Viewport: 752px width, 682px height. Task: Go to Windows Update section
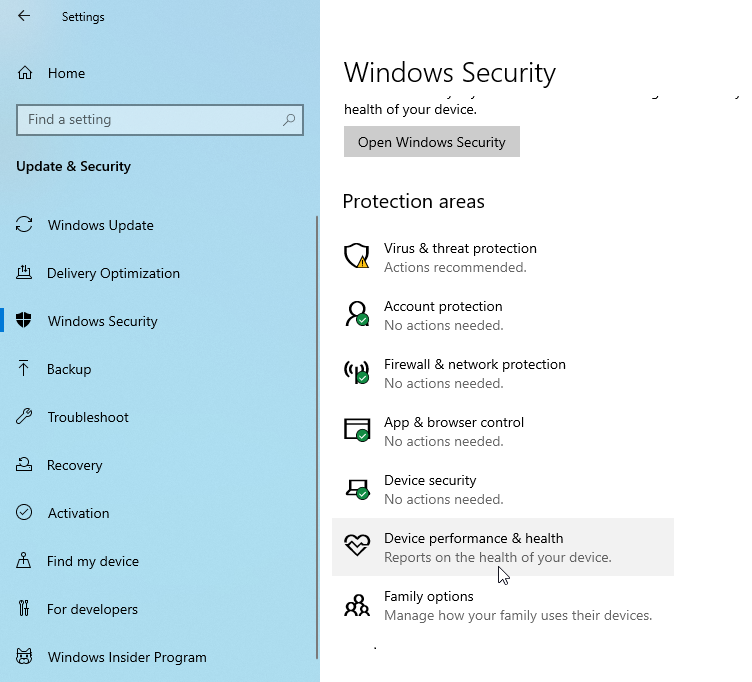pos(158,225)
